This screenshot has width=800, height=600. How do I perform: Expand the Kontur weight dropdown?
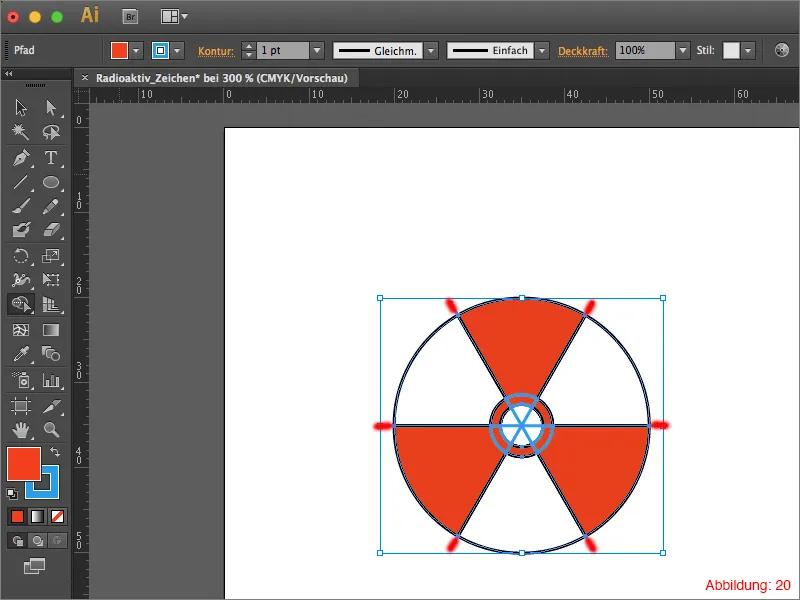coord(317,51)
